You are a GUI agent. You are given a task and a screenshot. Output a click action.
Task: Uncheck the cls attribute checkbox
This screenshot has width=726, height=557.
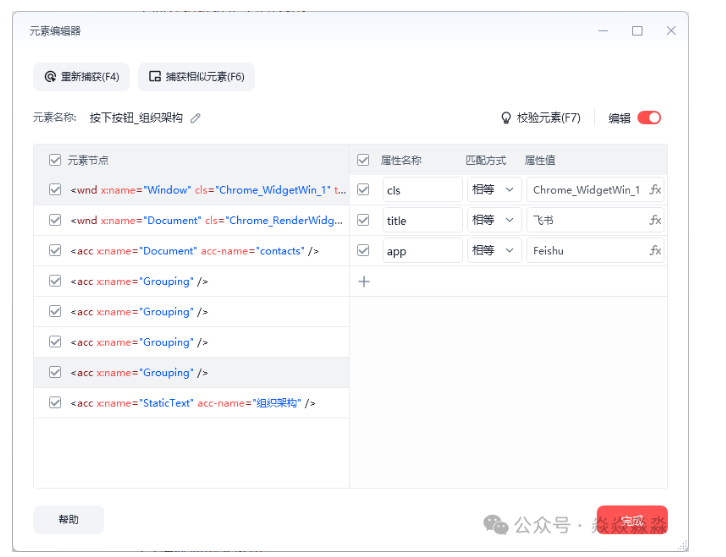point(363,190)
